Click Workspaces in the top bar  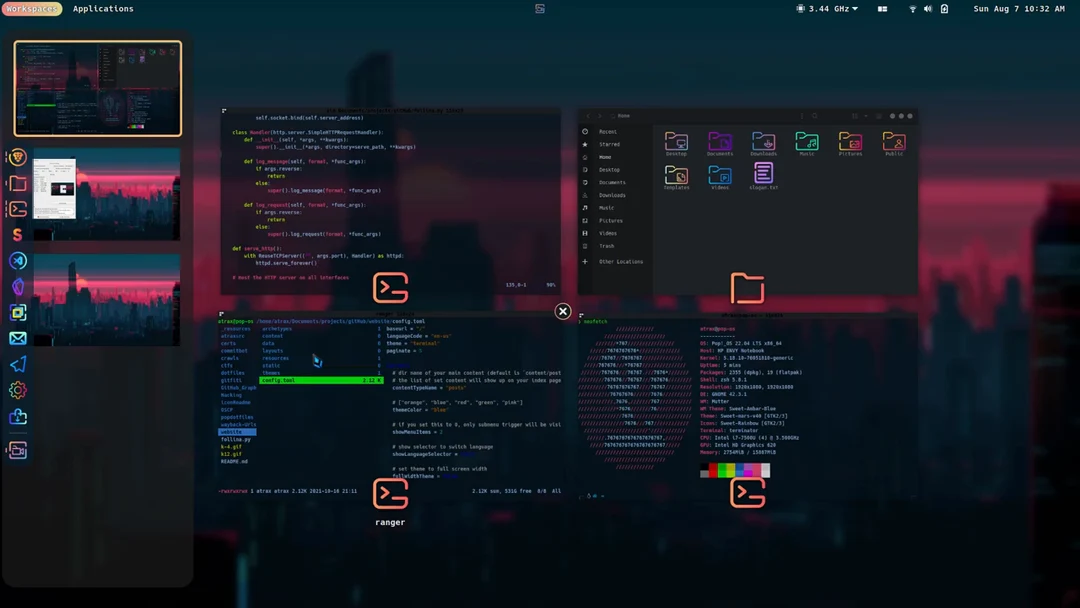tap(30, 8)
